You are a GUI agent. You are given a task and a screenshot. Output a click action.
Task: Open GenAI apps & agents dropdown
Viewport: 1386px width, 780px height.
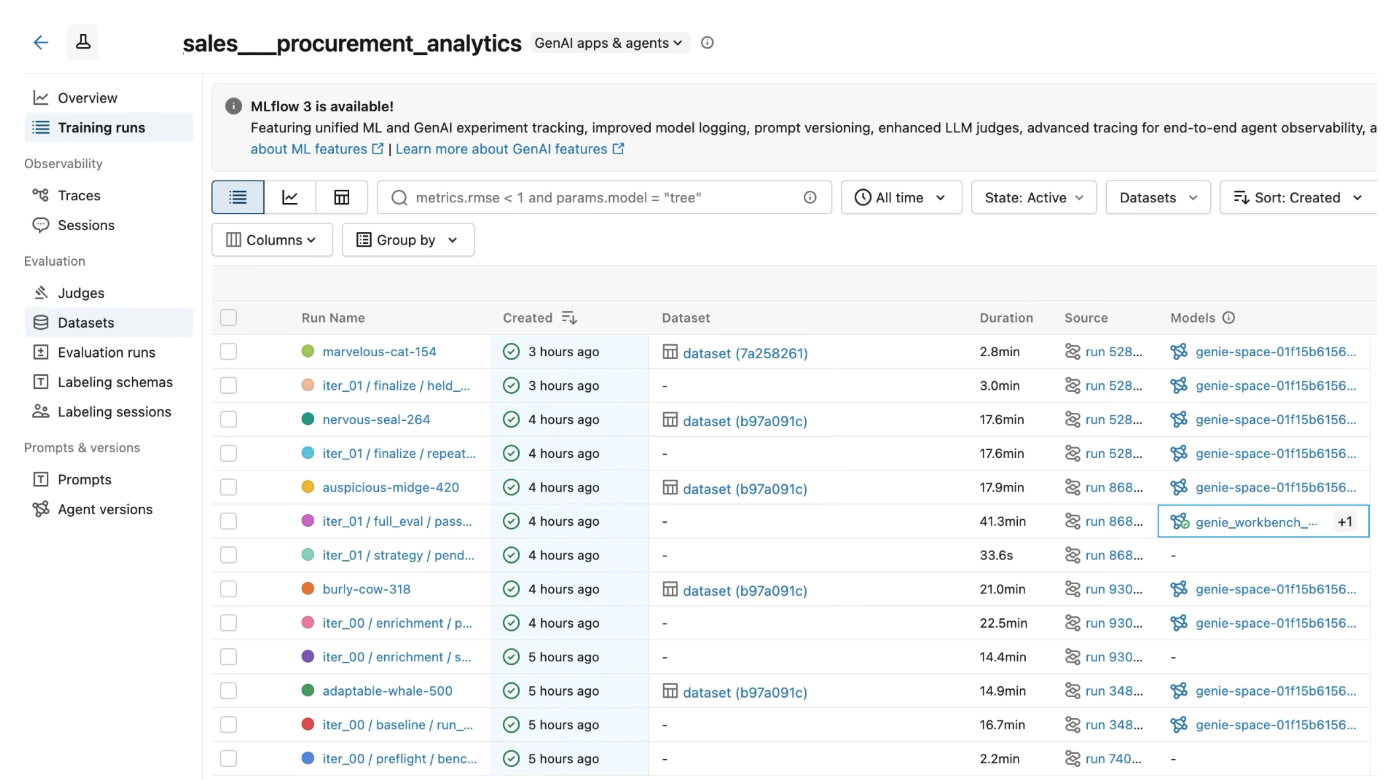coord(608,43)
